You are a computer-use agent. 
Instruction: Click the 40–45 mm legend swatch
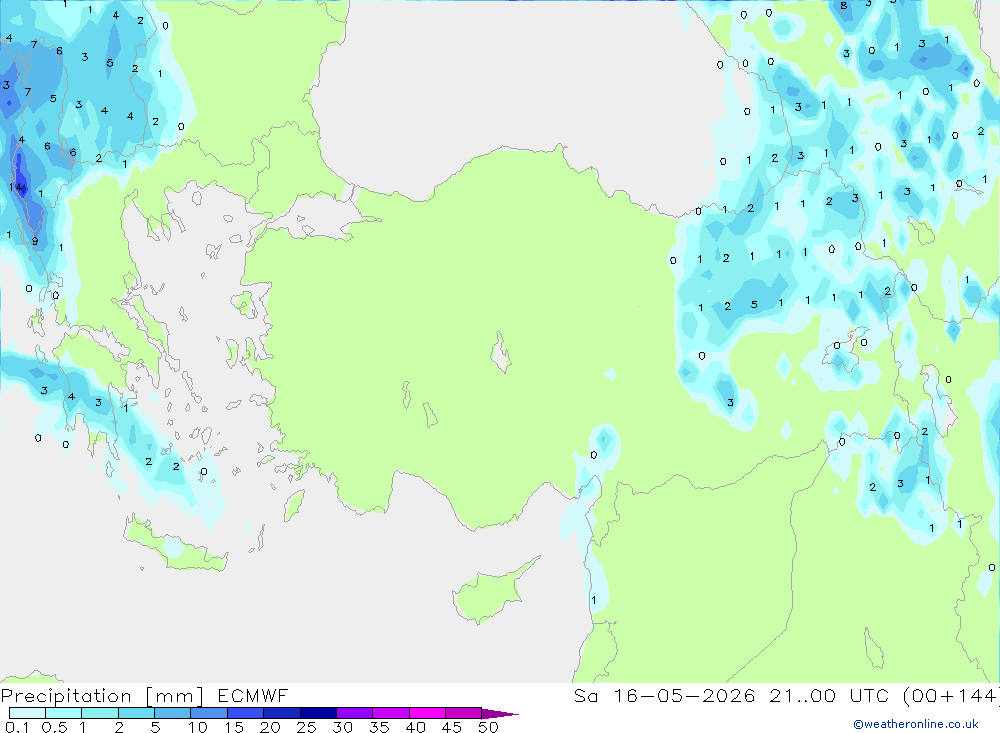(427, 713)
